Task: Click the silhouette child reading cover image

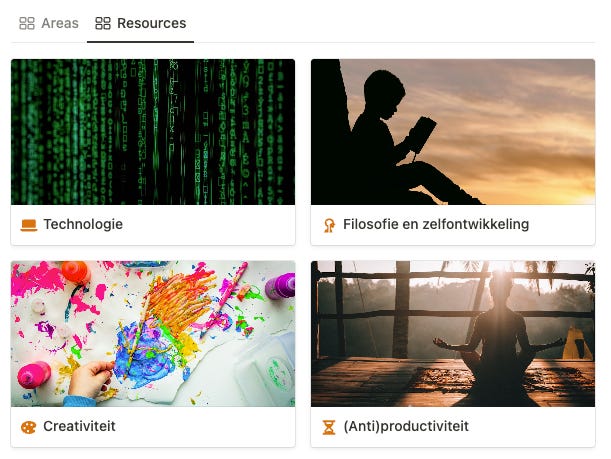Action: click(x=453, y=132)
